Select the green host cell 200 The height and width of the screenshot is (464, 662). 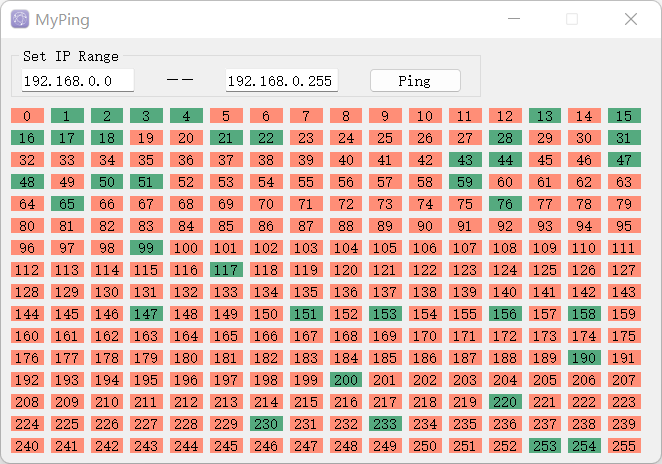(346, 380)
